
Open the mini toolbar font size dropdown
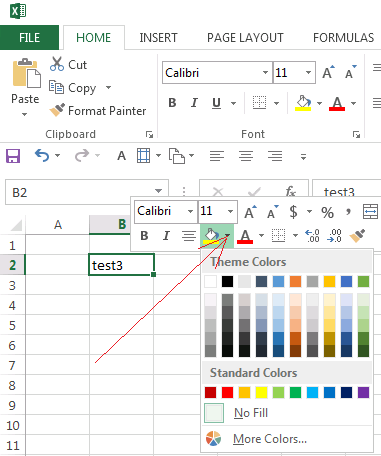pyautogui.click(x=230, y=211)
